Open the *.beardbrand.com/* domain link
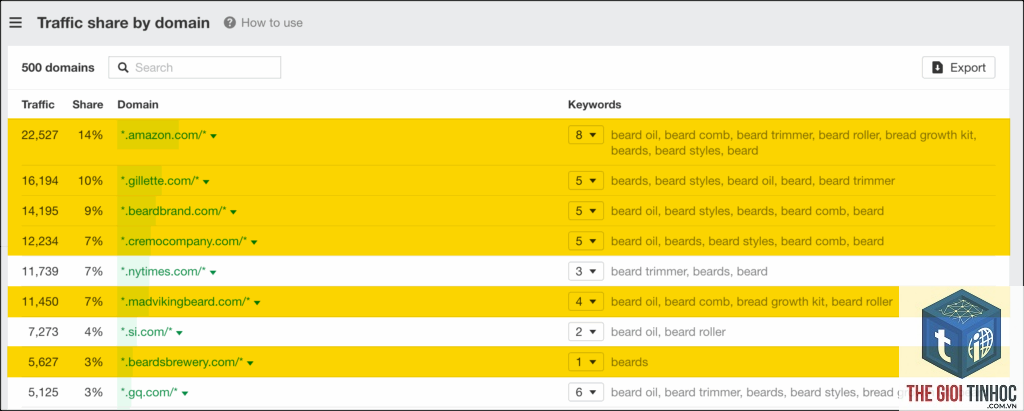This screenshot has width=1024, height=411. (x=174, y=211)
